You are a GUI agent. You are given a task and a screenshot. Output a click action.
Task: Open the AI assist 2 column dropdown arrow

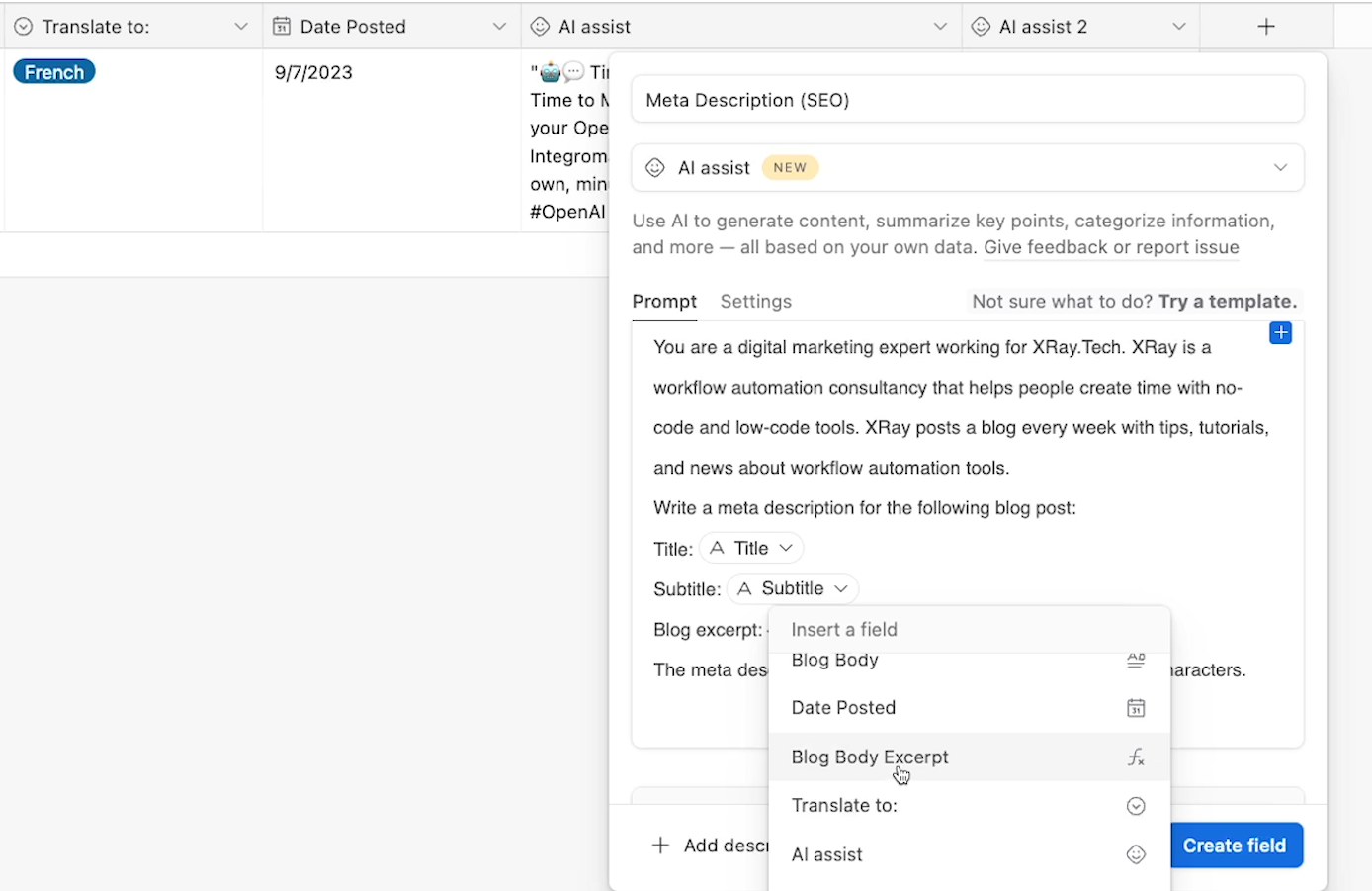click(1179, 27)
